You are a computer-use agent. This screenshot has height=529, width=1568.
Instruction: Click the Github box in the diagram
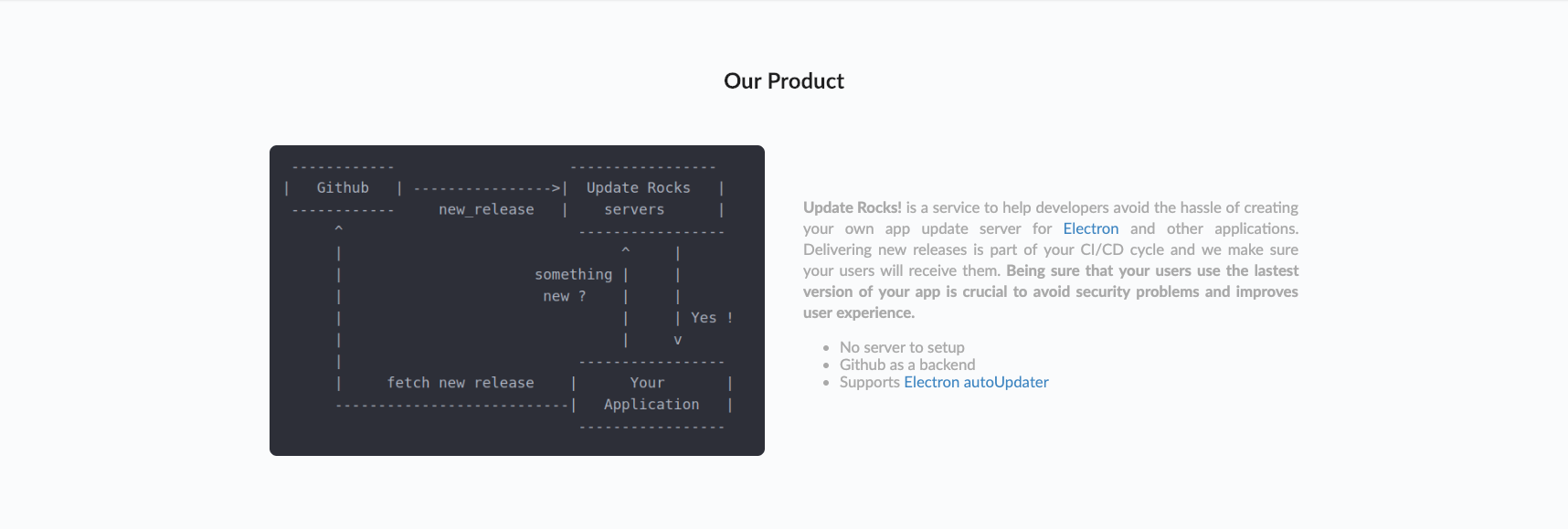click(x=343, y=187)
